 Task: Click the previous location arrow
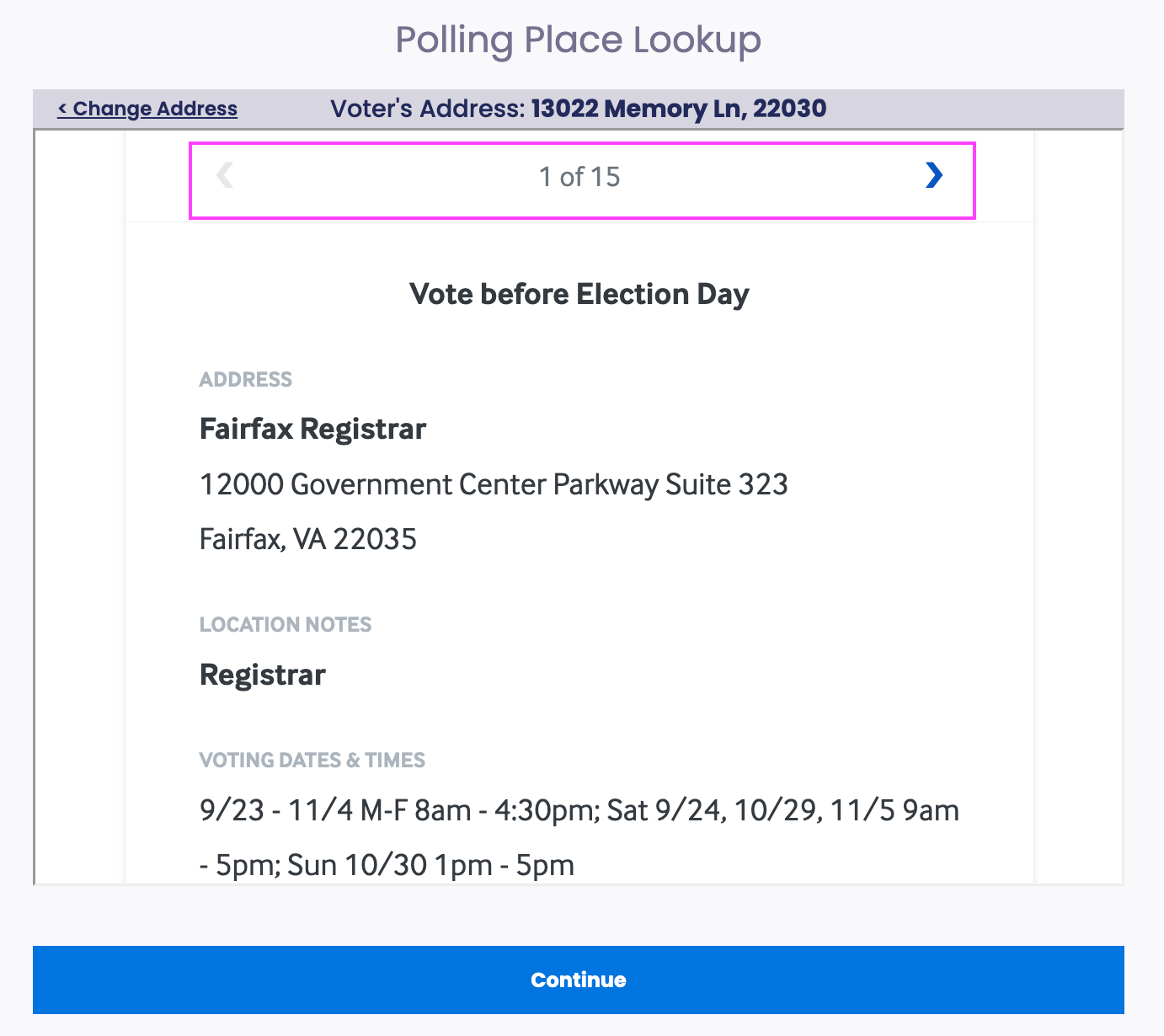click(224, 175)
